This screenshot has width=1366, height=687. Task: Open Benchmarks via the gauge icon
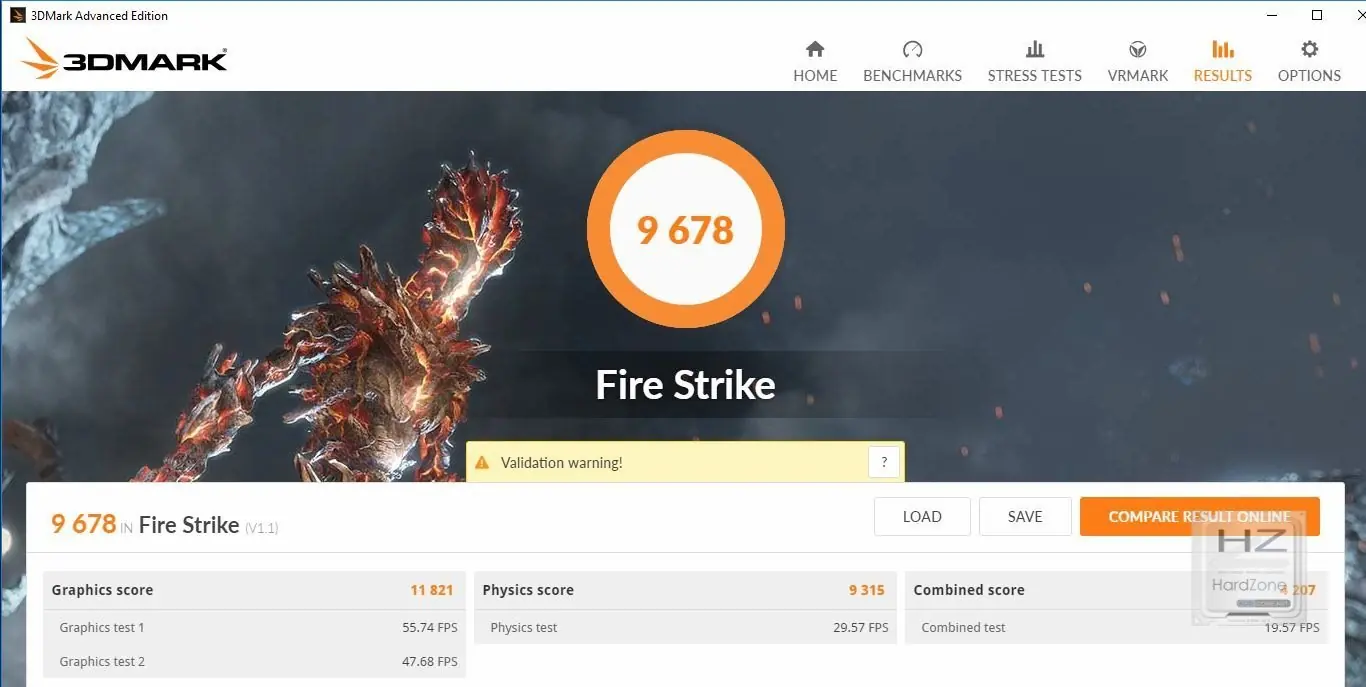pyautogui.click(x=912, y=49)
